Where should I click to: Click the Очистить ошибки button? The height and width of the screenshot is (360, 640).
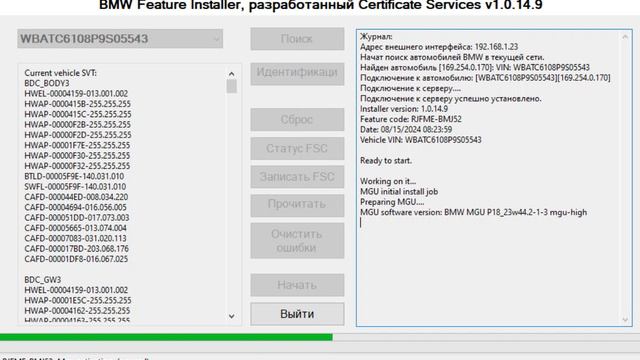(x=297, y=241)
